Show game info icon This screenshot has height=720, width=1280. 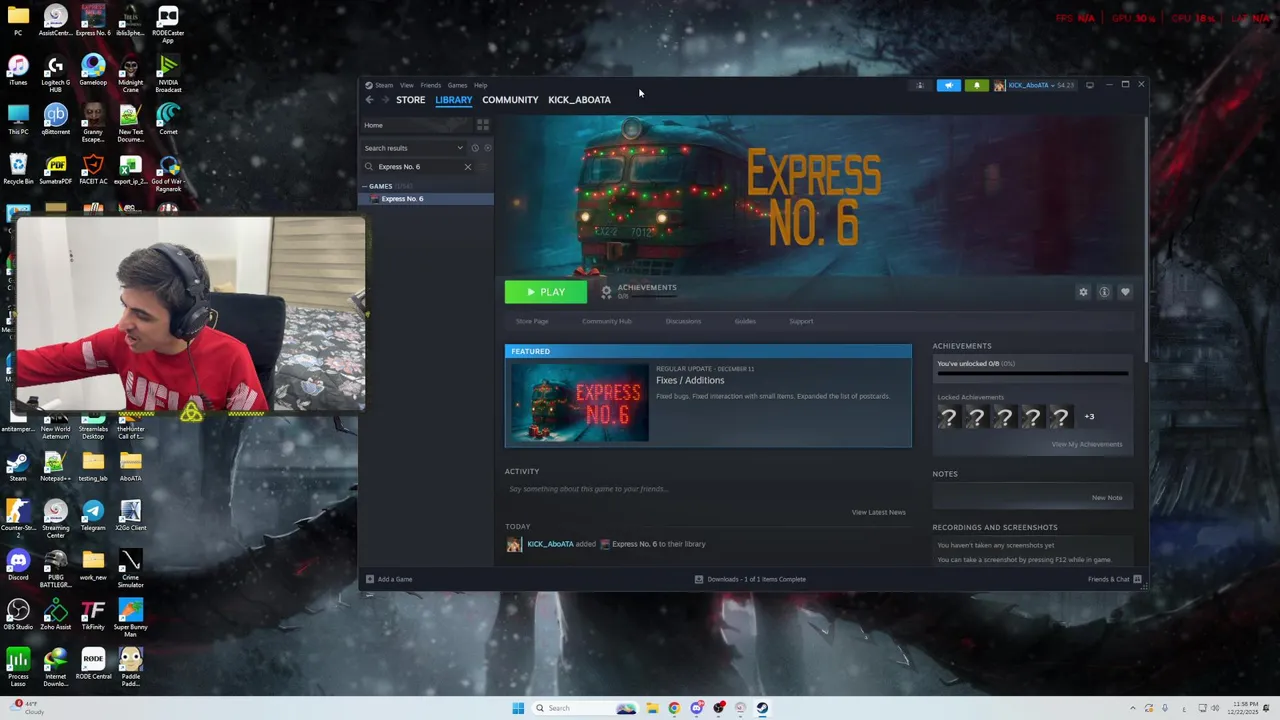(x=1104, y=292)
